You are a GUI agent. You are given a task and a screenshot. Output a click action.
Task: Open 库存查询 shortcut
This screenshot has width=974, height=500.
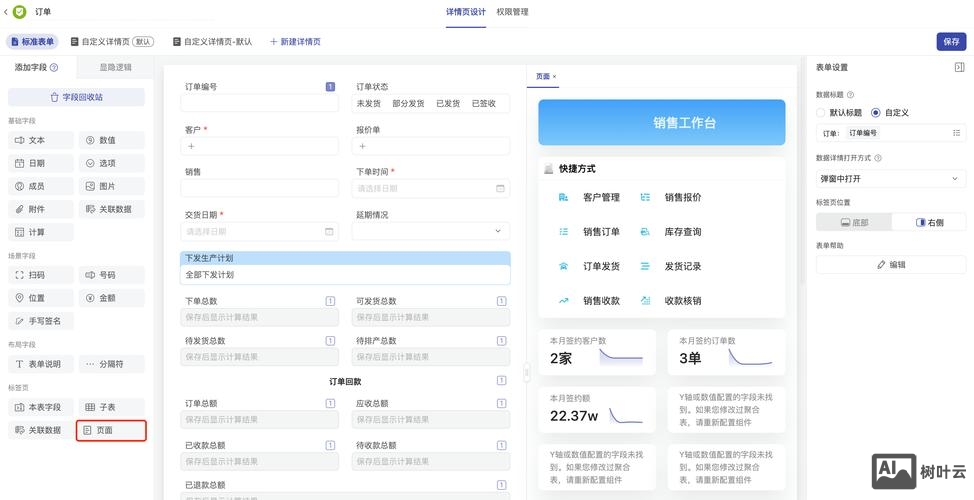click(x=671, y=232)
